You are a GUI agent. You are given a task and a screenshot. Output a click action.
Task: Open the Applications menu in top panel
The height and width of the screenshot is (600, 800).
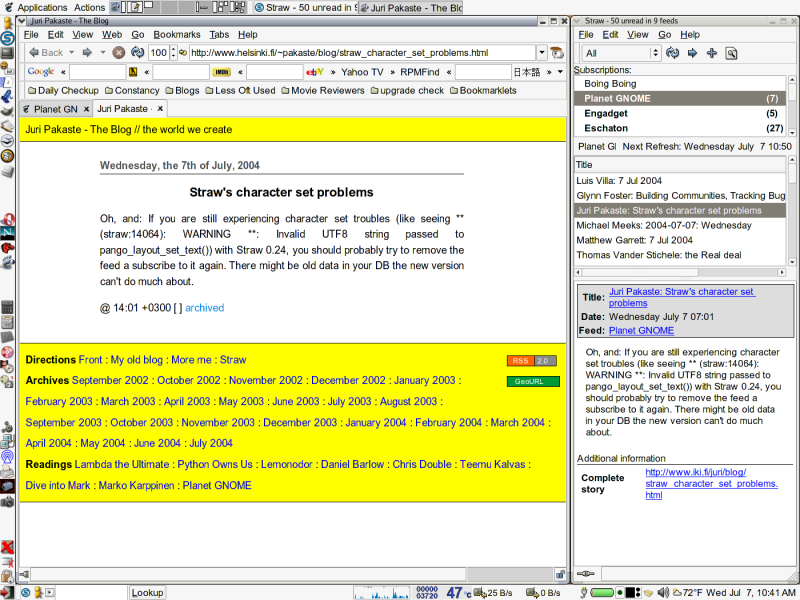(42, 8)
